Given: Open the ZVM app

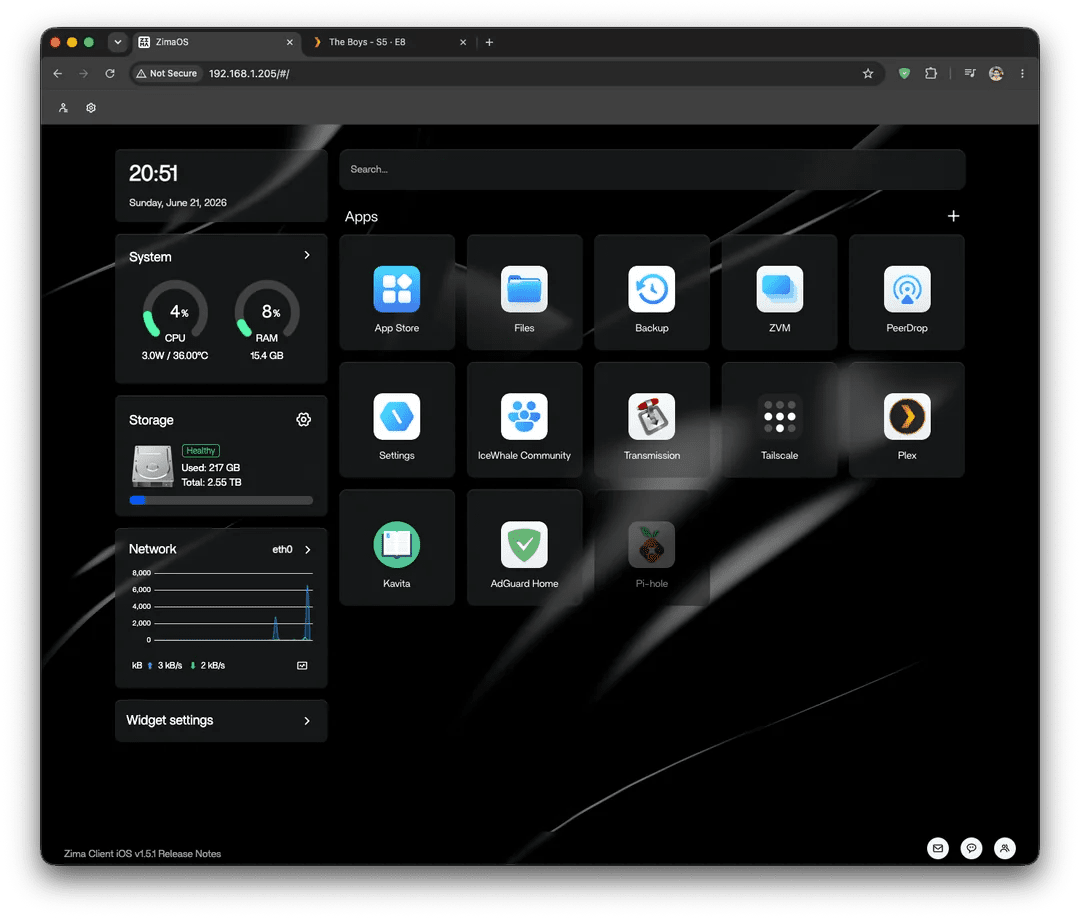Looking at the screenshot, I should (x=779, y=292).
